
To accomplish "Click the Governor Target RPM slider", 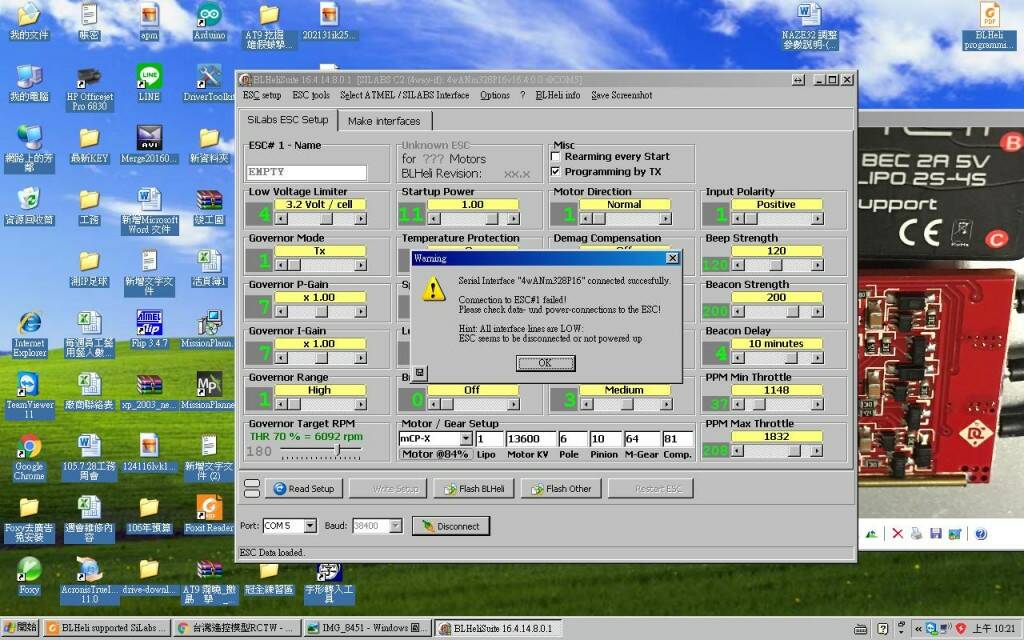I will [x=321, y=450].
